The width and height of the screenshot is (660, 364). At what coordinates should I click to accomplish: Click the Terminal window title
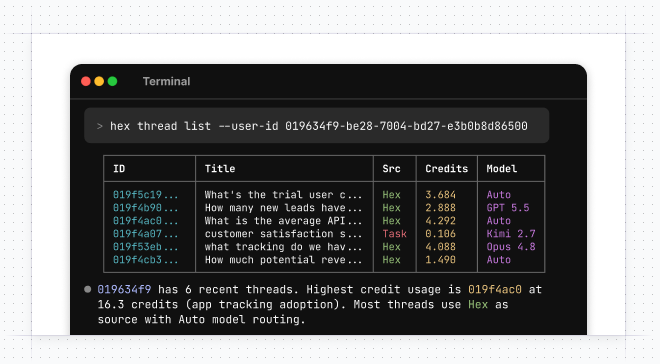[166, 81]
